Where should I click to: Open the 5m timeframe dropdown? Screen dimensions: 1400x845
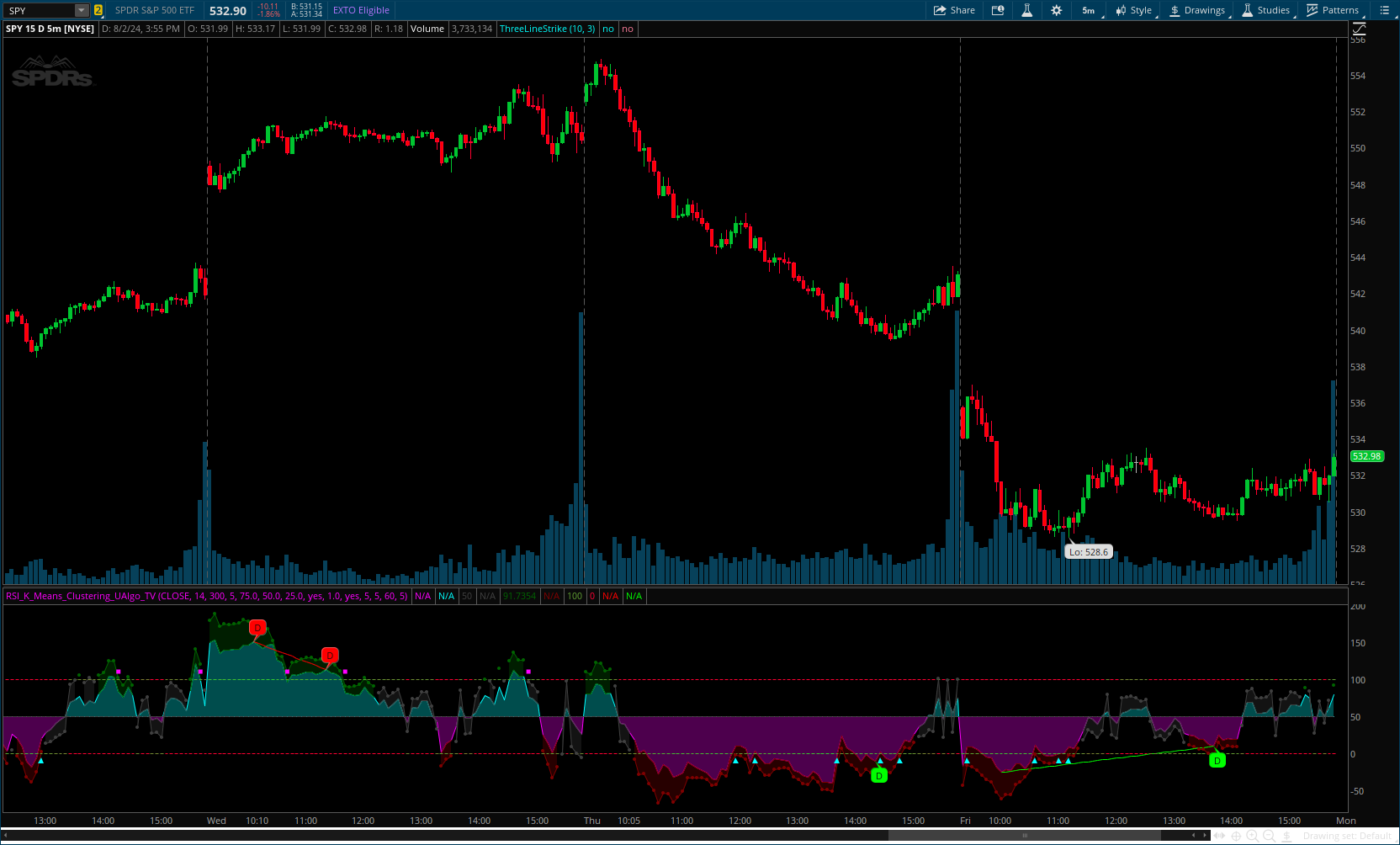(x=1089, y=10)
